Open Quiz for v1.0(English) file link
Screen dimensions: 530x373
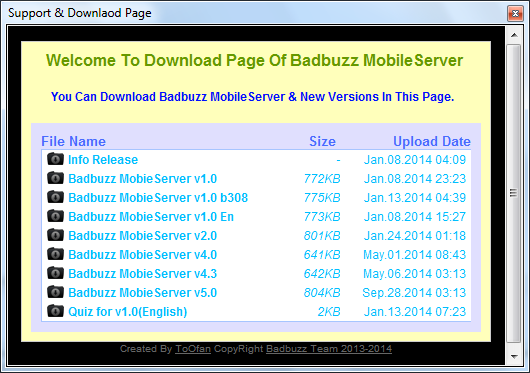tap(128, 312)
